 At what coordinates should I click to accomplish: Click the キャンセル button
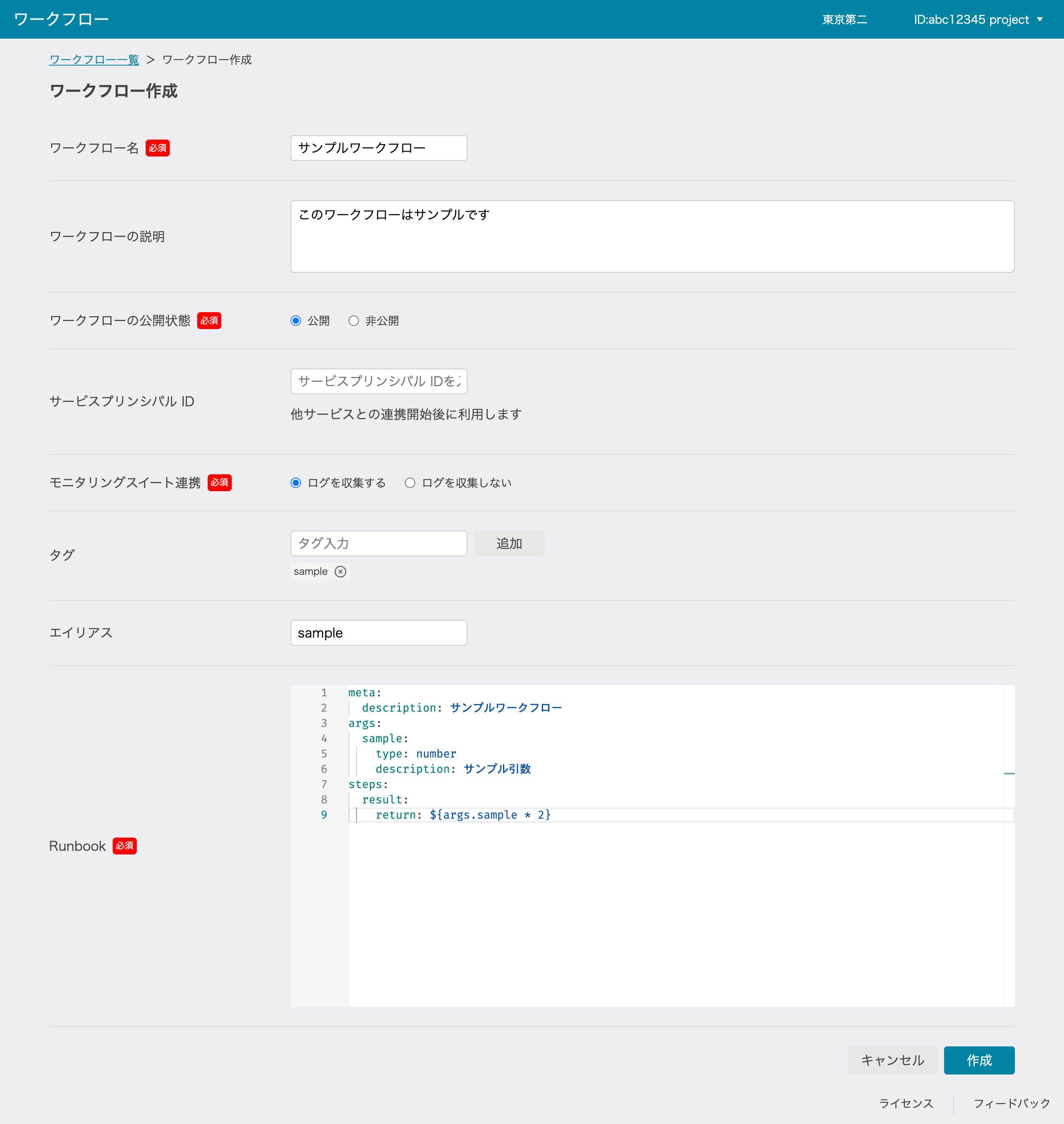892,1060
